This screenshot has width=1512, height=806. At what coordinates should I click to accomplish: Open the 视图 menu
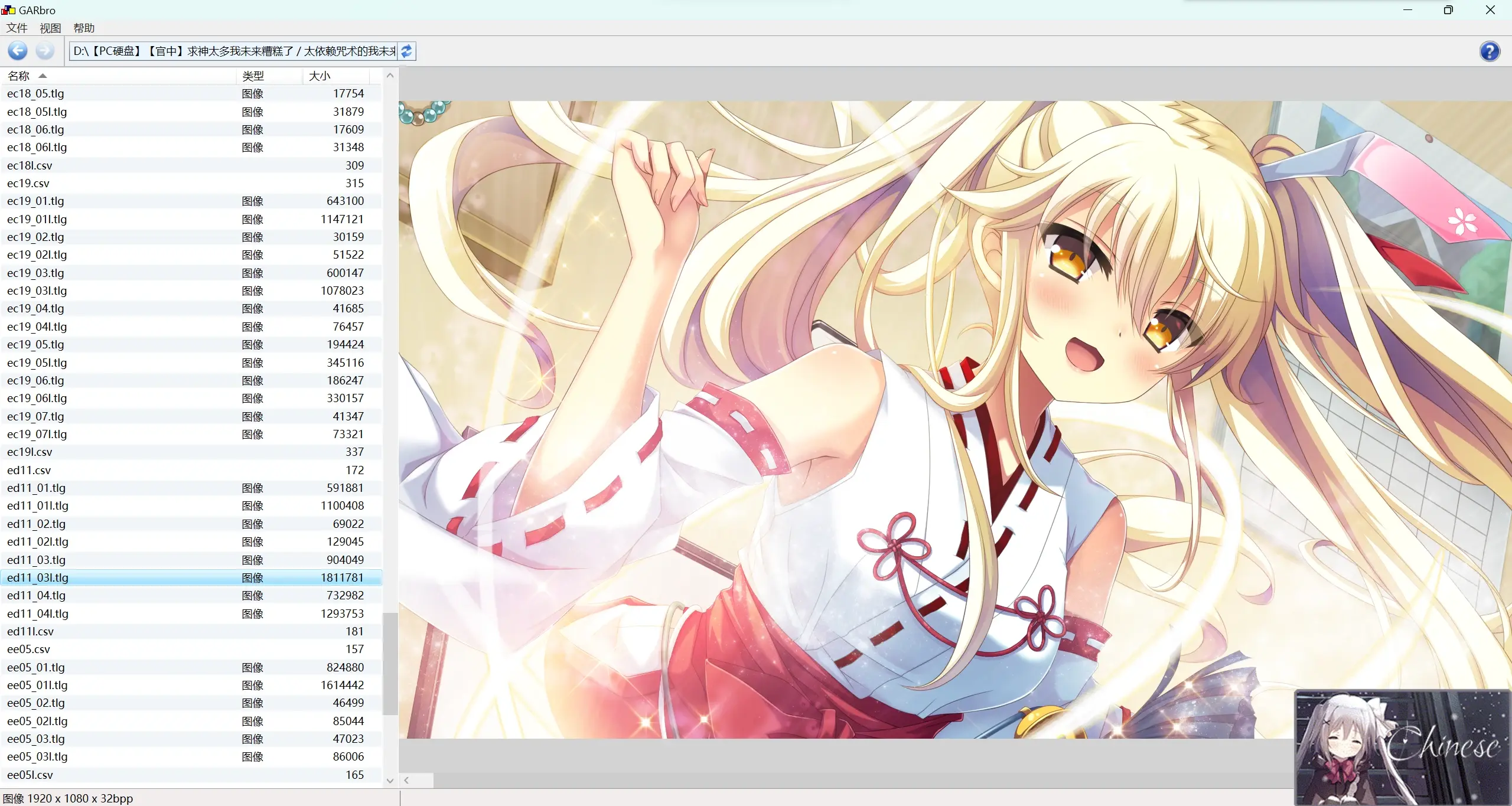(50, 28)
